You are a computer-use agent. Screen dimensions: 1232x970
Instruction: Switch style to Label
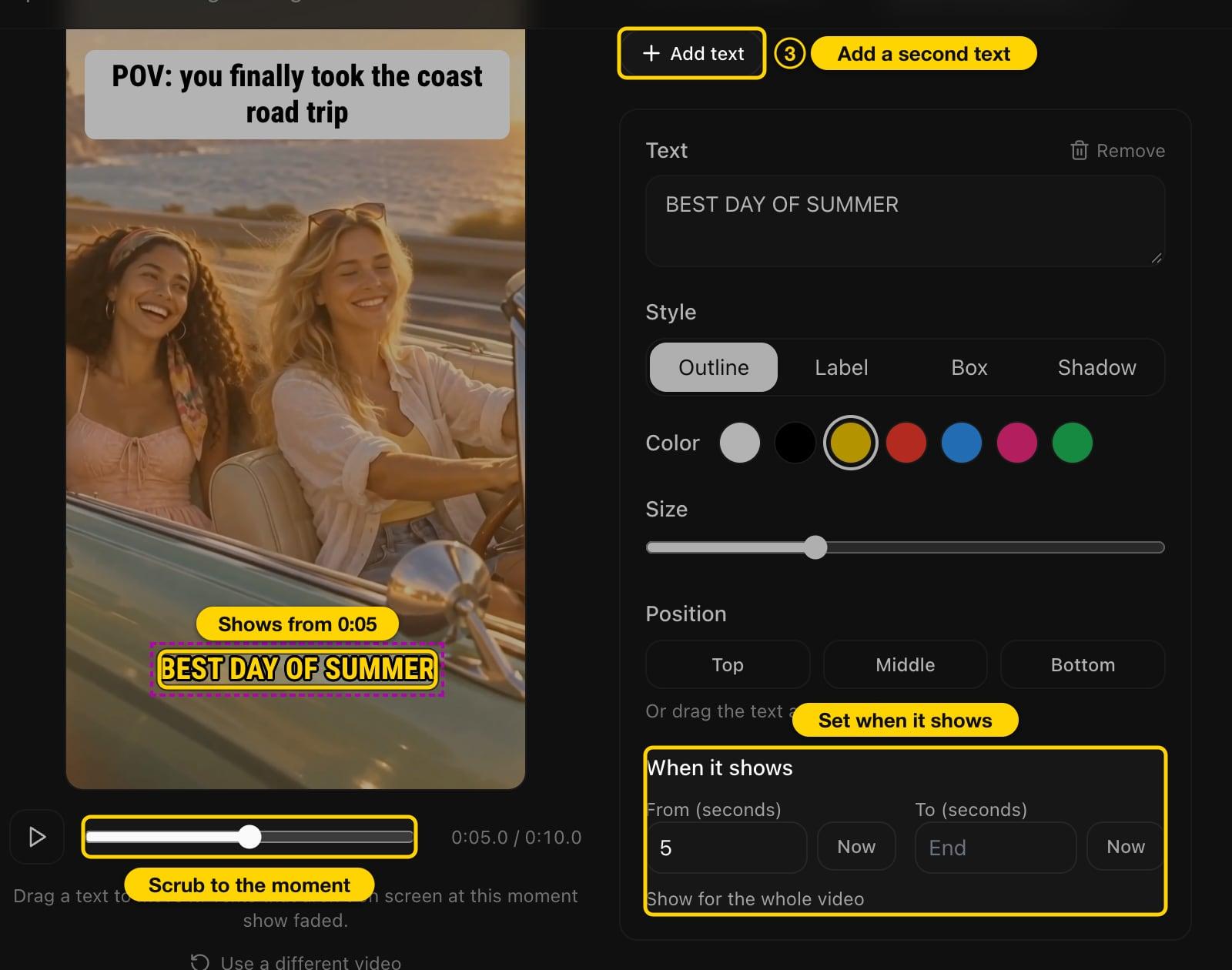(x=841, y=367)
